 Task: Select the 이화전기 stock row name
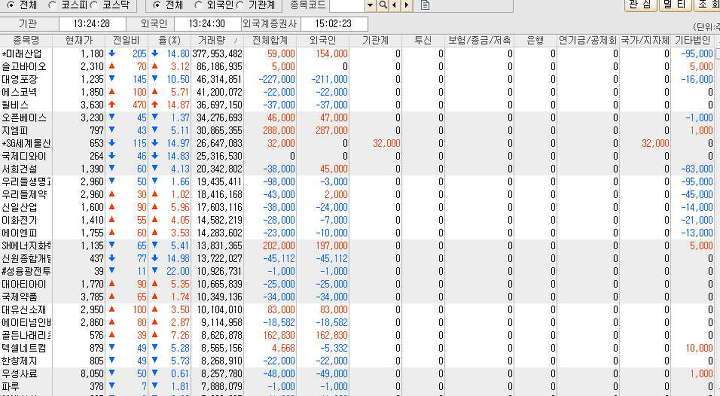19,221
